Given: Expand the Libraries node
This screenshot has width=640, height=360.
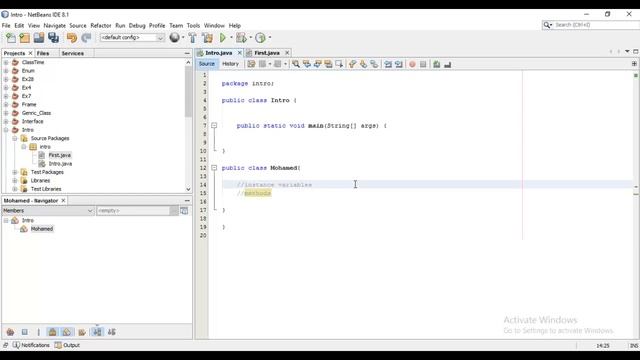Looking at the screenshot, I should click(x=15, y=180).
